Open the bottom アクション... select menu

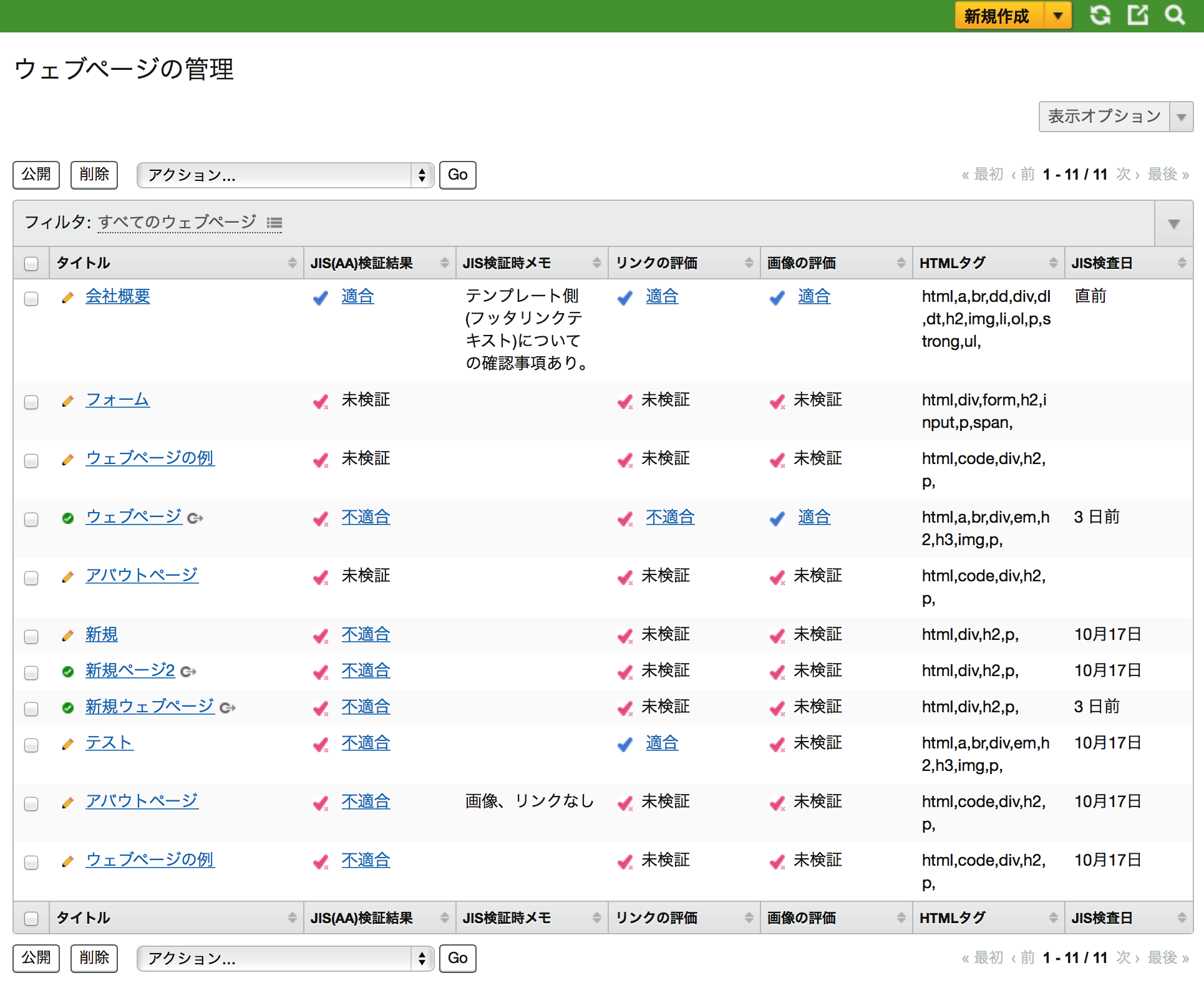pos(285,958)
